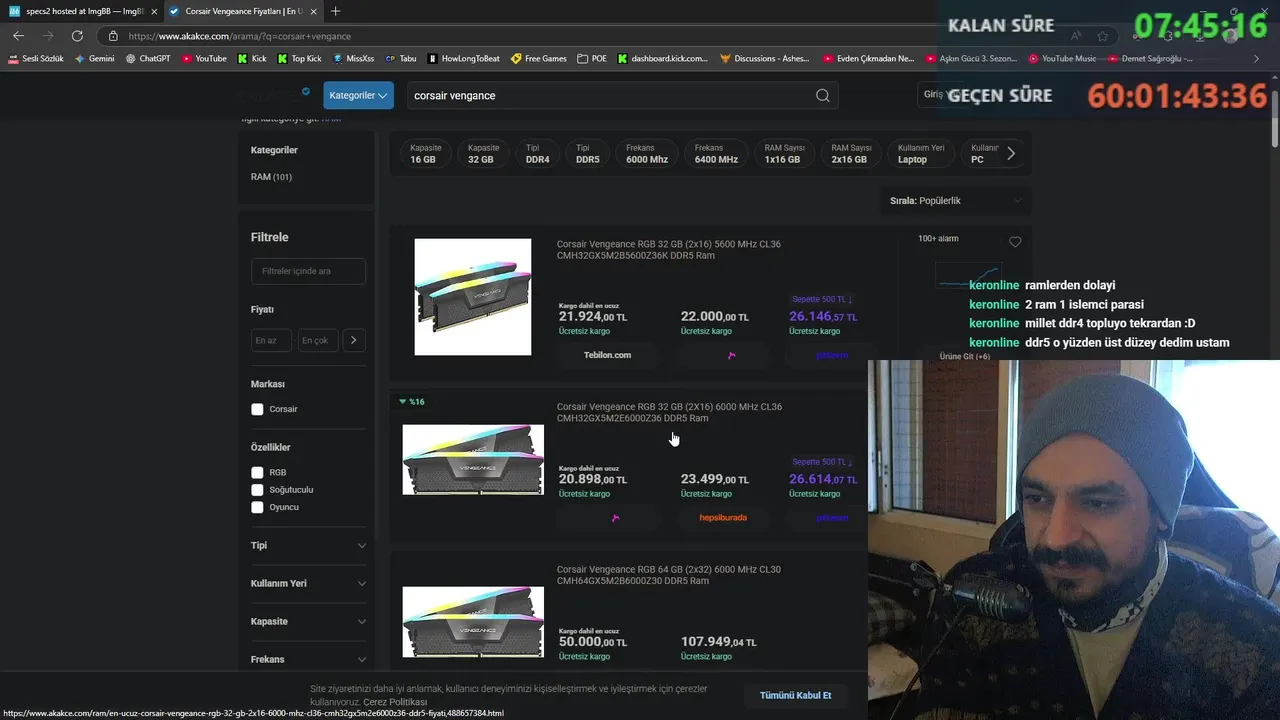Open a new browser tab with the plus icon
Viewport: 1280px width, 720px height.
click(335, 11)
